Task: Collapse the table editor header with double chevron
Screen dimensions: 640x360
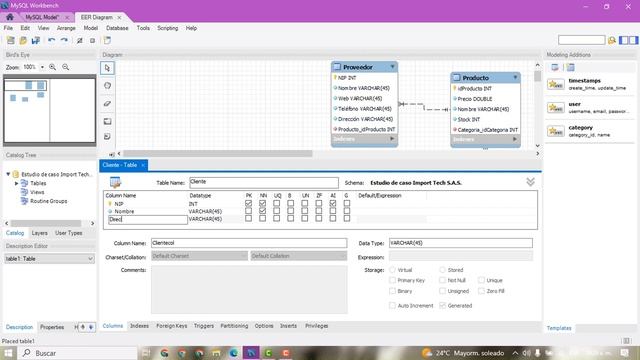Action: tap(530, 182)
